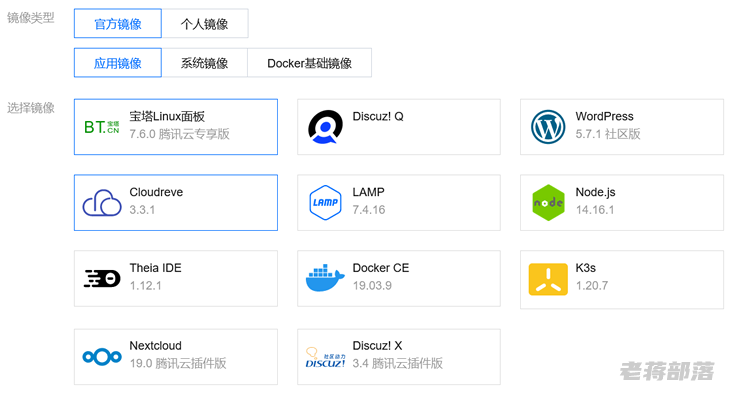Screen dimensions: 732x393
Task: Click version text 3.4 腾讯云插件版
Action: pyautogui.click(x=398, y=363)
